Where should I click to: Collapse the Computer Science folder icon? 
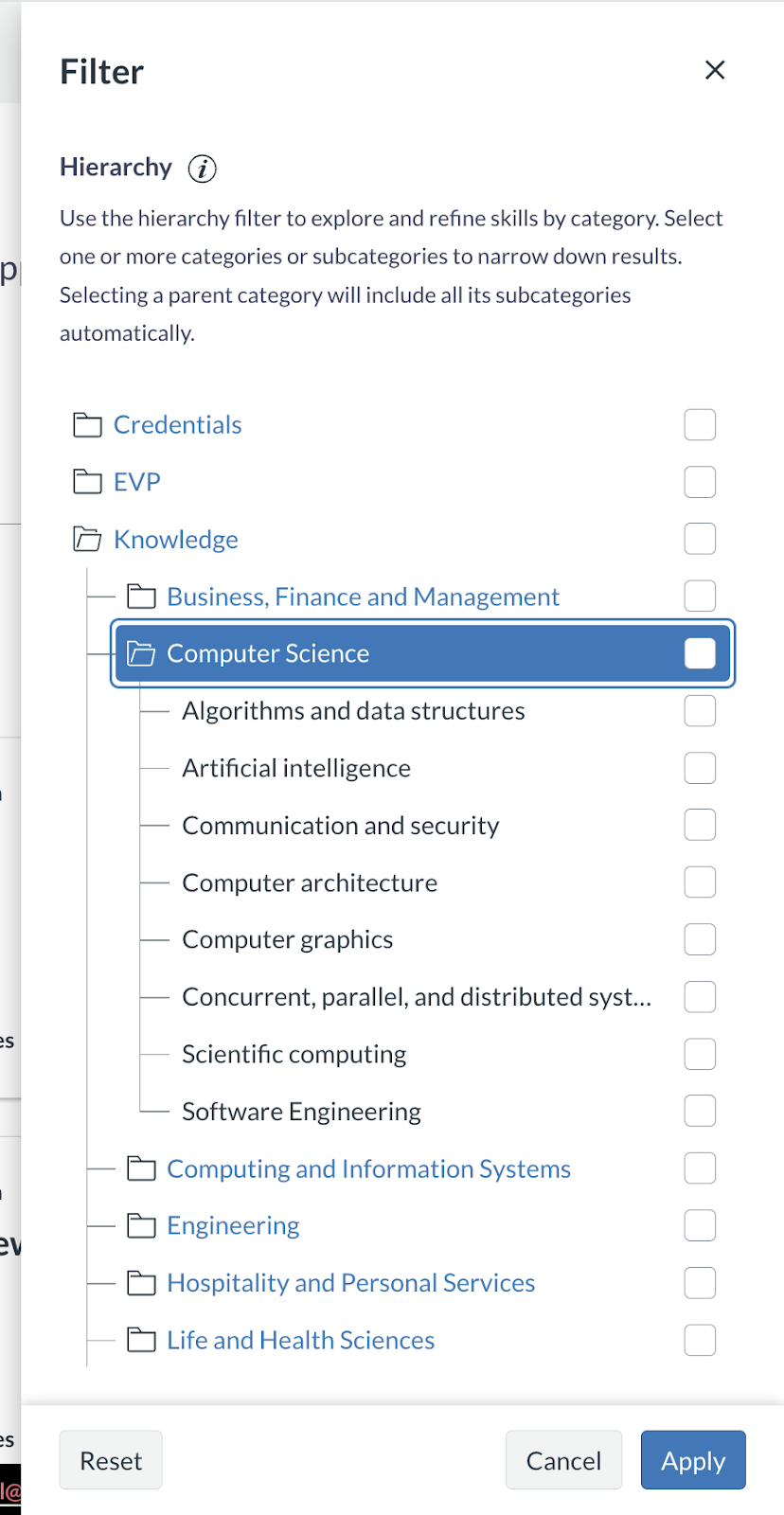[x=141, y=653]
